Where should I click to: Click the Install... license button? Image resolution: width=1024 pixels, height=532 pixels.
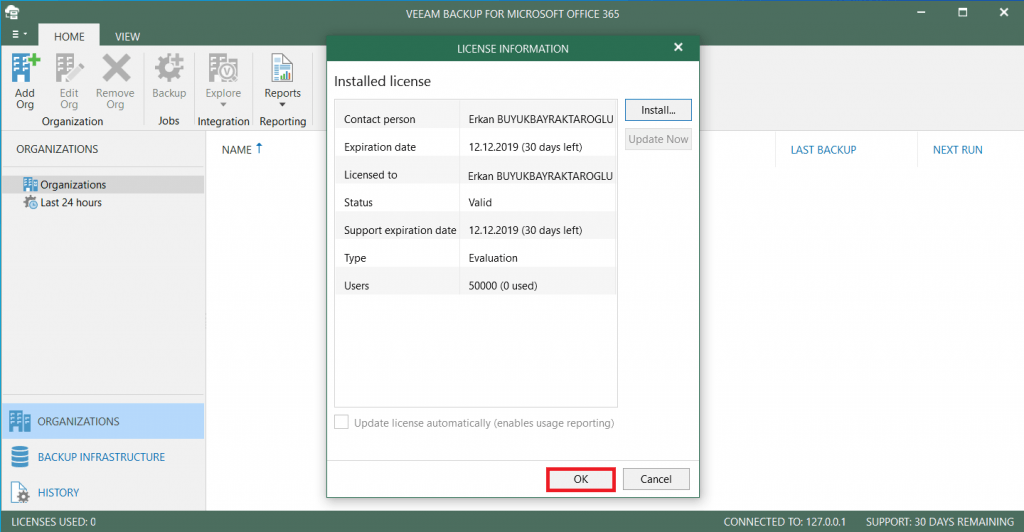coord(658,110)
